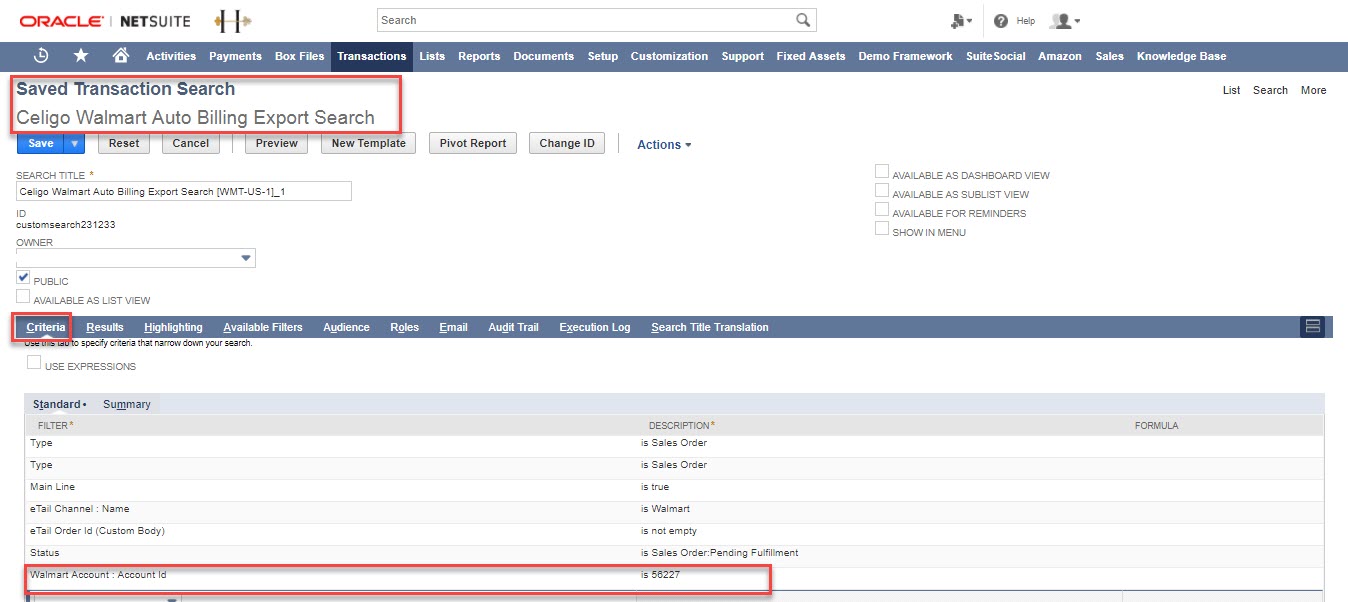This screenshot has height=602, width=1348.
Task: Select the Summary criteria subtab
Action: tap(127, 404)
